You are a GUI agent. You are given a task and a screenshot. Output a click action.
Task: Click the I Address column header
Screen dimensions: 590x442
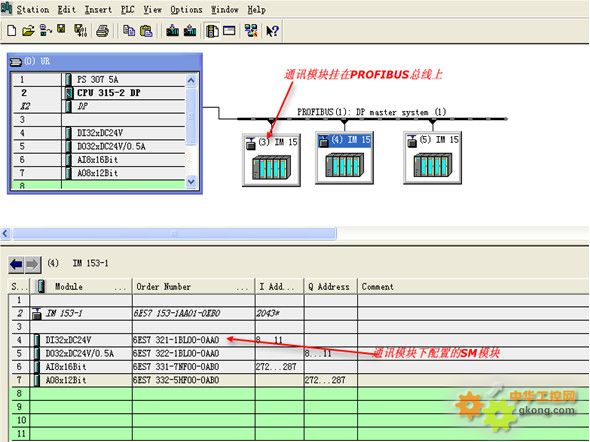point(279,287)
